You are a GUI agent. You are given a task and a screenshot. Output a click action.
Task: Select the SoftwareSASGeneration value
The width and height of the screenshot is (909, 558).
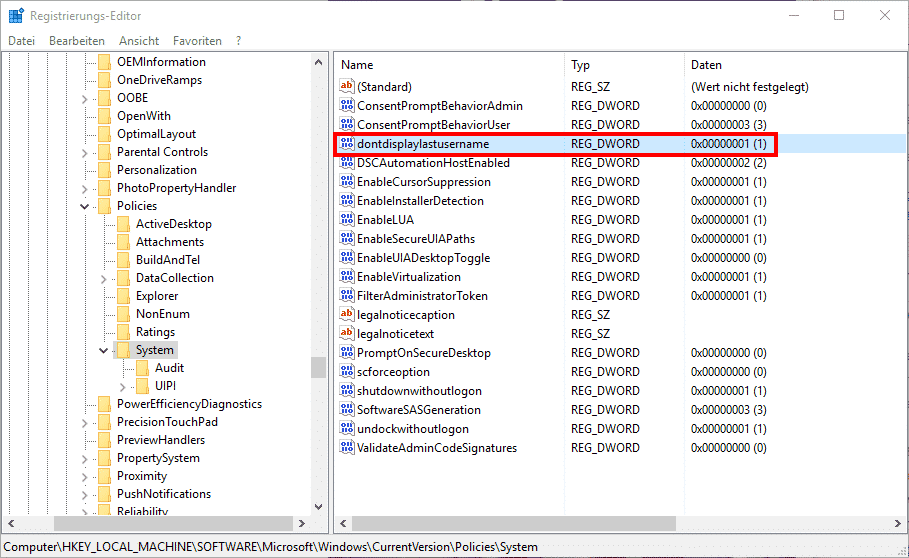pyautogui.click(x=419, y=410)
